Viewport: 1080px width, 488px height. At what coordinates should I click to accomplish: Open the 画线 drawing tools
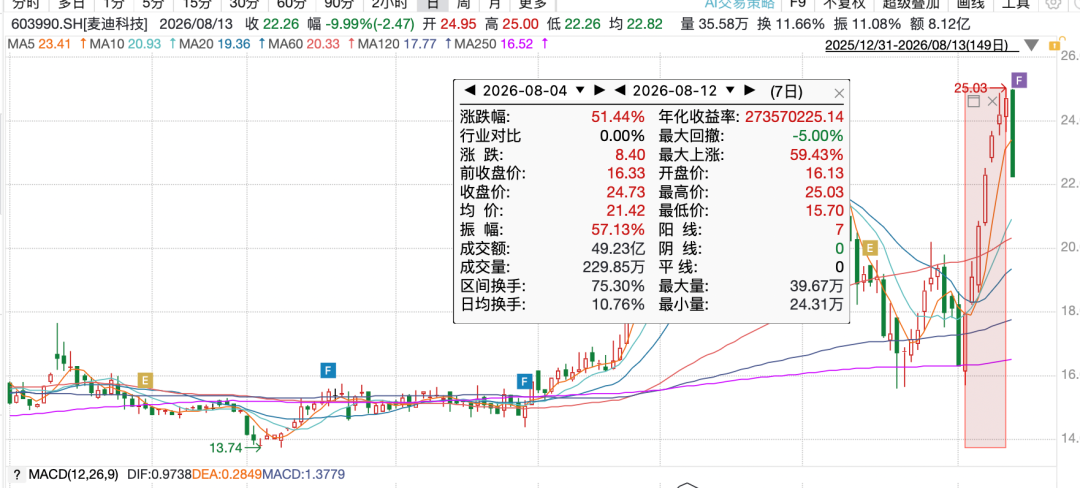coord(971,3)
